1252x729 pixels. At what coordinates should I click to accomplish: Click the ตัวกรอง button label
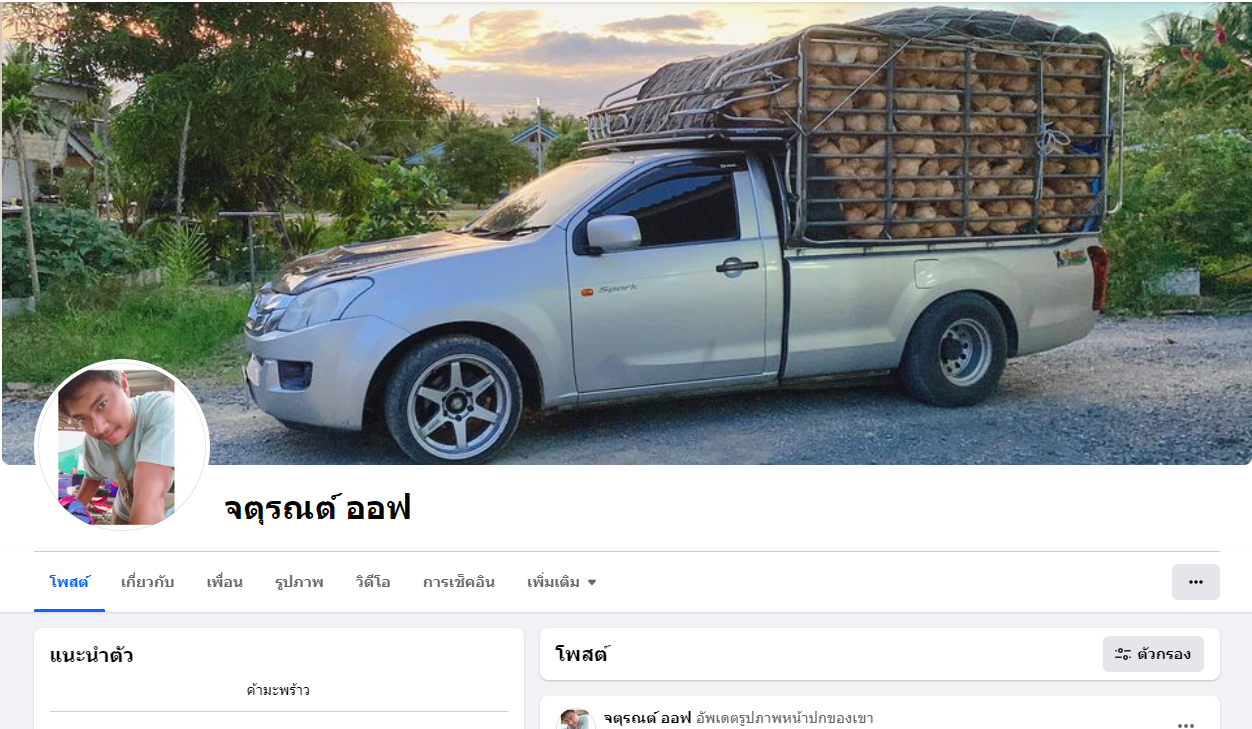pos(1164,654)
